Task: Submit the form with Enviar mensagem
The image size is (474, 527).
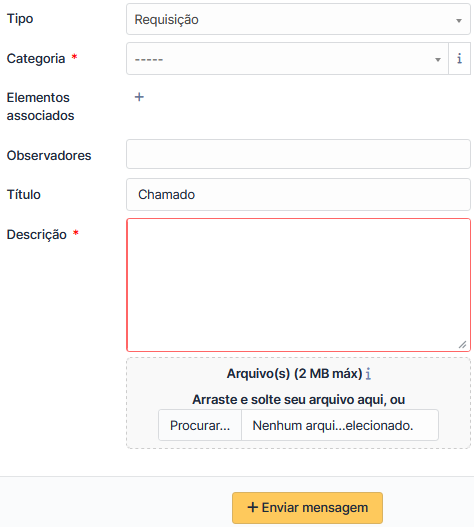Action: point(307,508)
